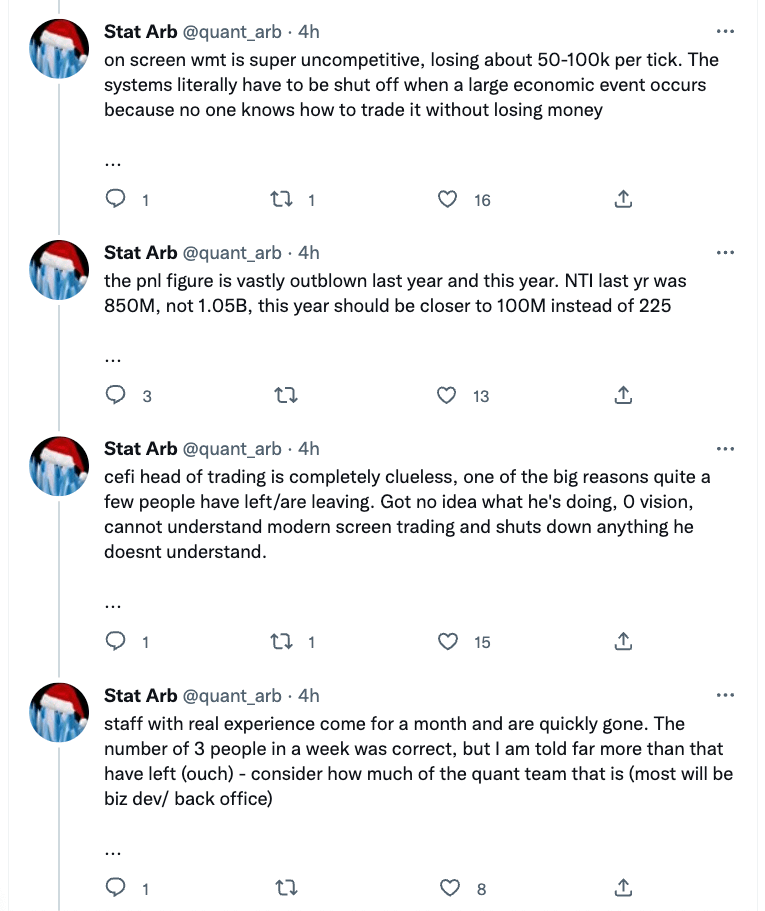Retweet the cefi head of trading tweet
Image resolution: width=765 pixels, height=911 pixels.
[283, 642]
